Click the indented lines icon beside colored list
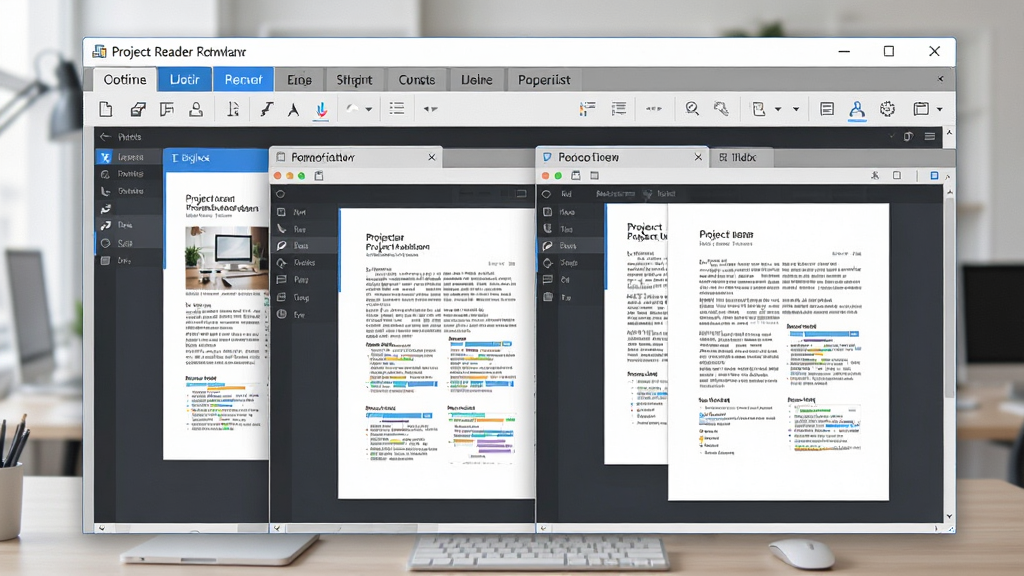The height and width of the screenshot is (576, 1024). [618, 109]
